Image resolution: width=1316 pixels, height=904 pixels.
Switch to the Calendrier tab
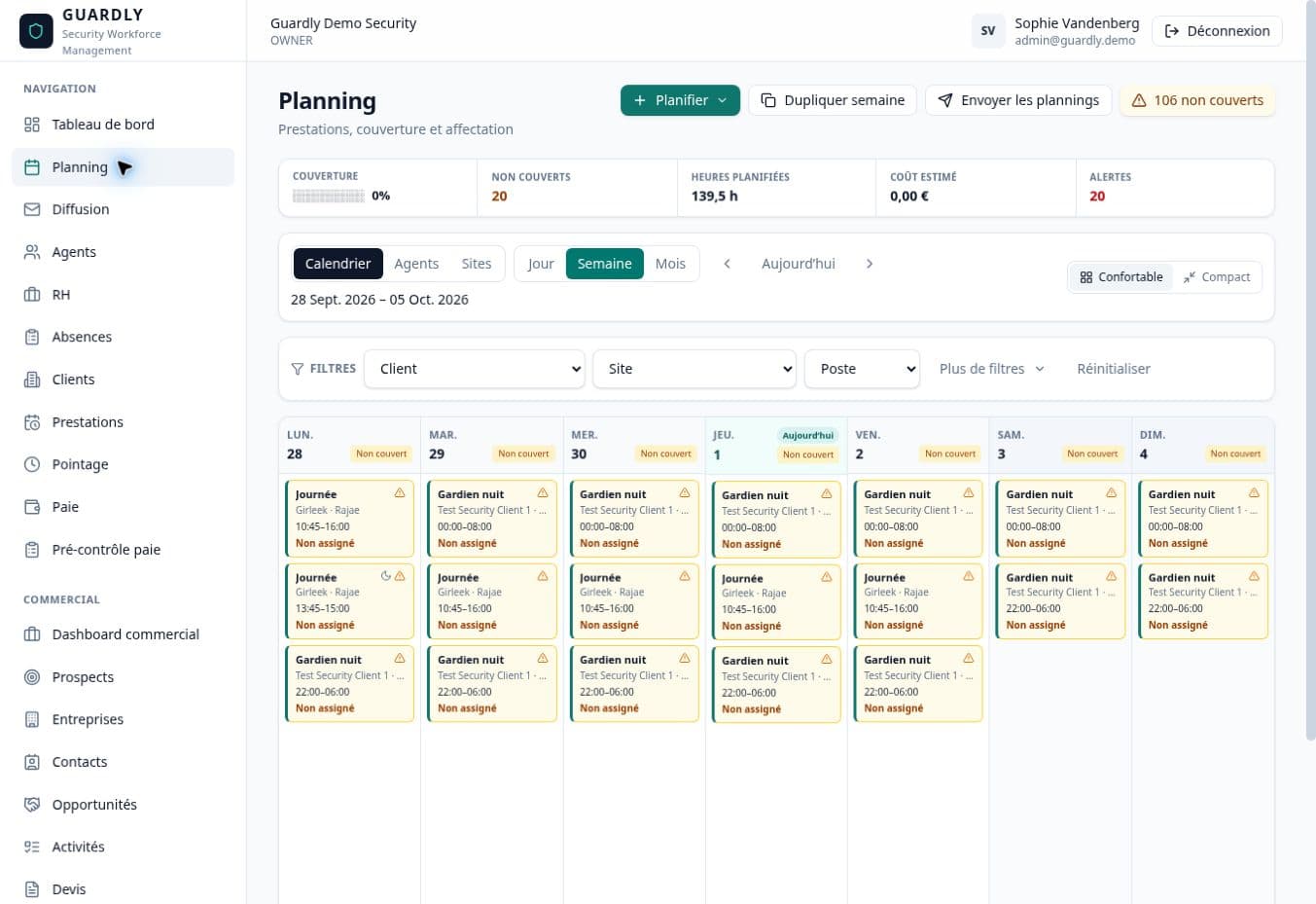tap(338, 264)
